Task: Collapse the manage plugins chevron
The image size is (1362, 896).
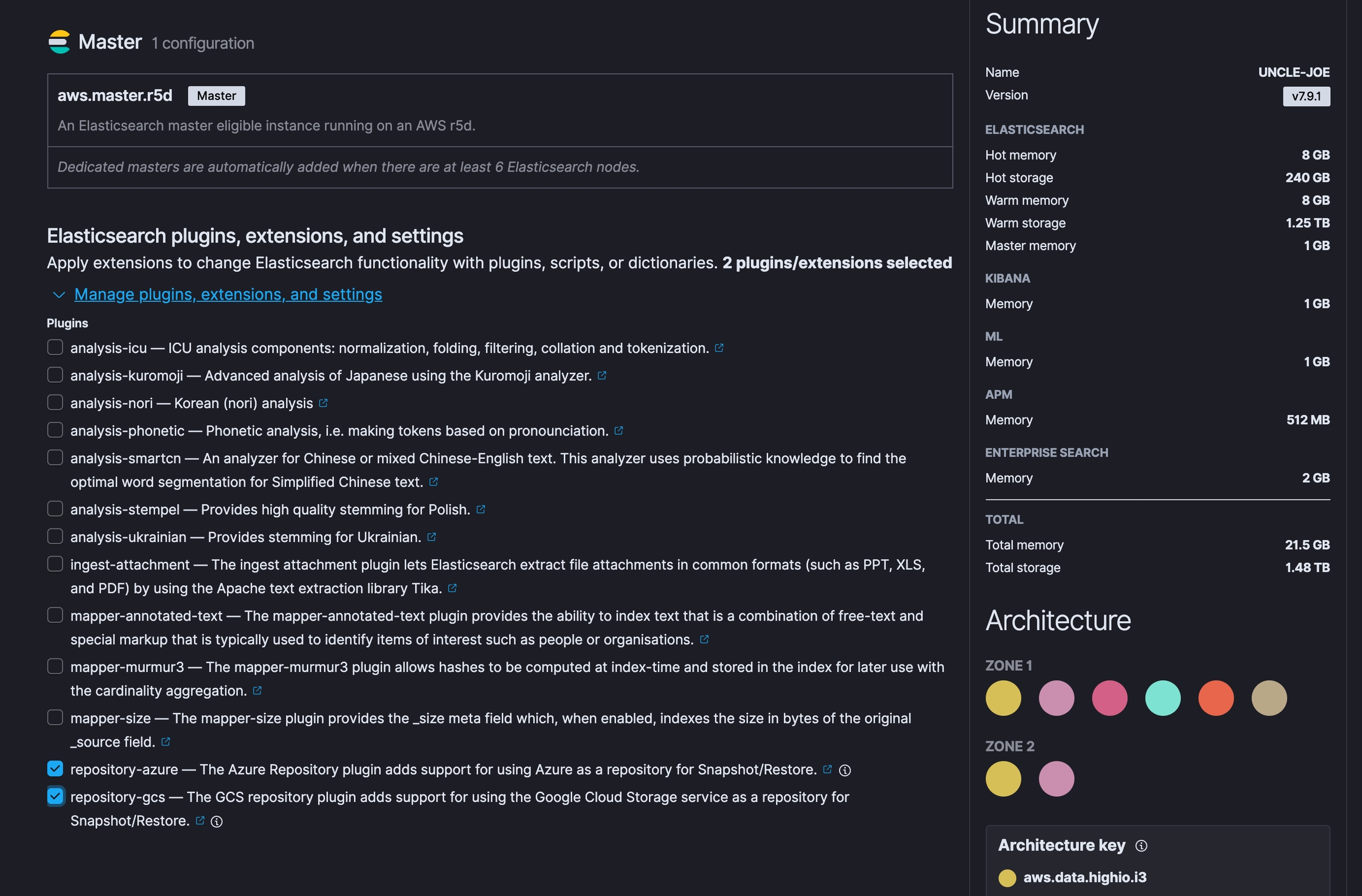Action: tap(59, 294)
